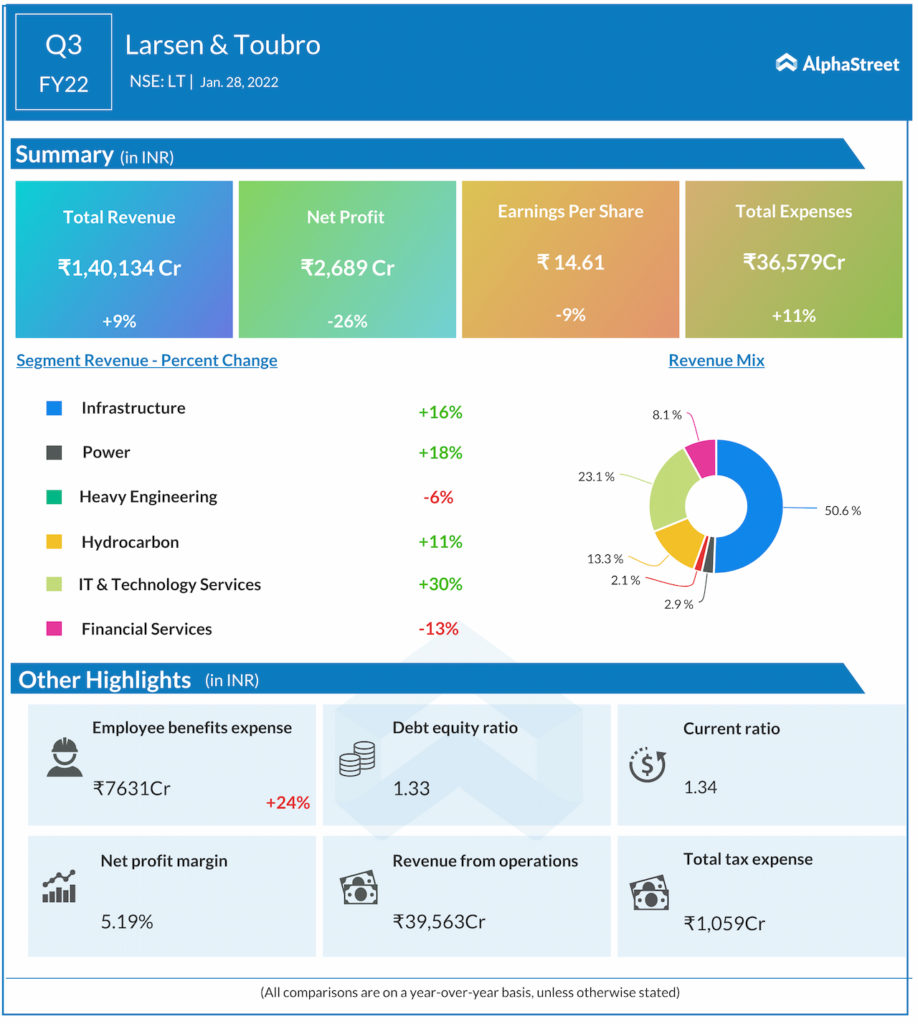Click the hard-hat employee benefits icon

click(x=65, y=758)
